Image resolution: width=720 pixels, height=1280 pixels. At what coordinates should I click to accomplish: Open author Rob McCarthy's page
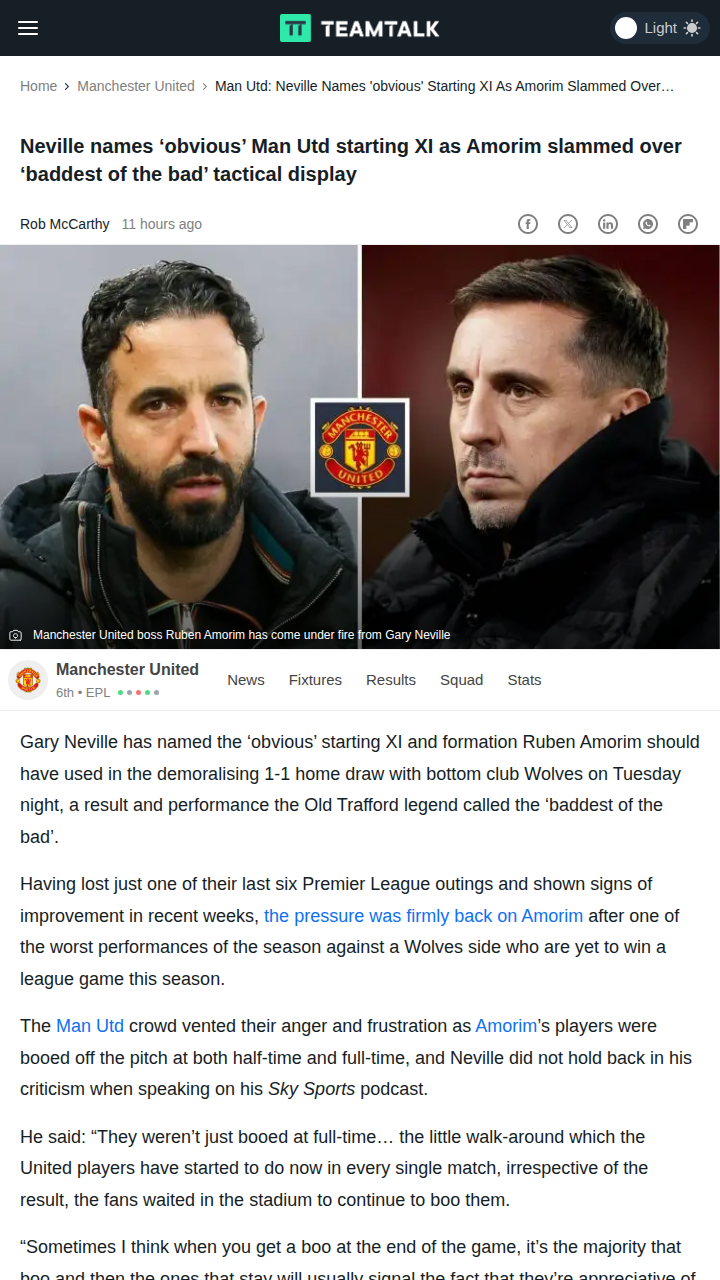65,224
